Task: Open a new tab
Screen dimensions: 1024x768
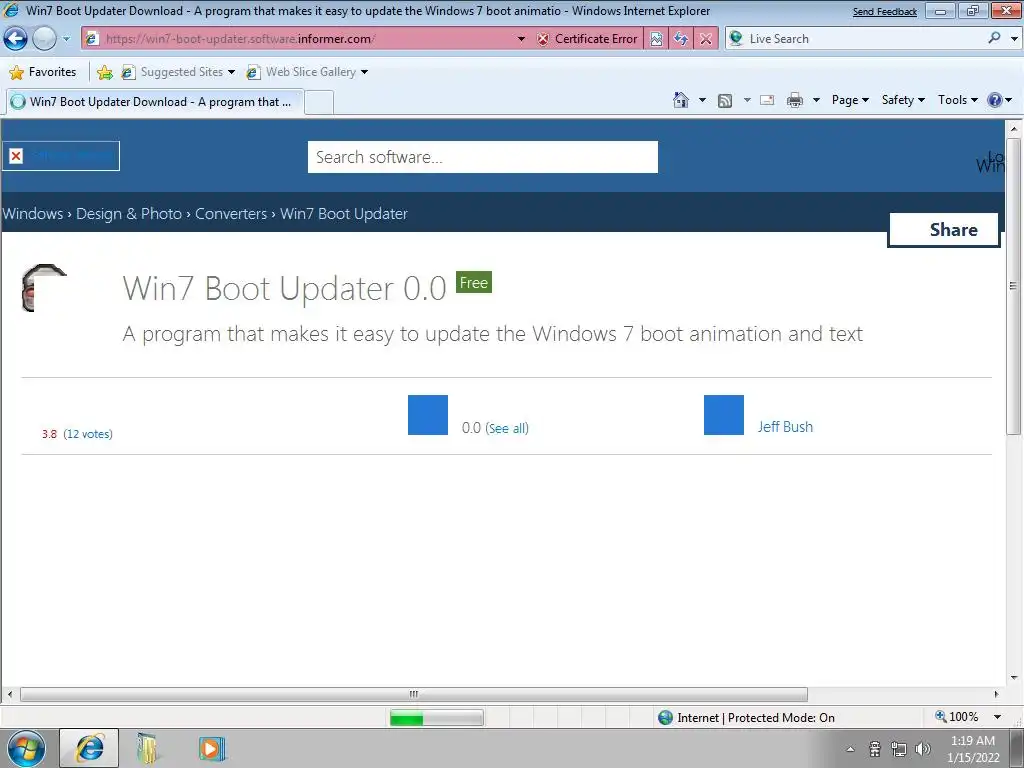Action: tap(319, 103)
